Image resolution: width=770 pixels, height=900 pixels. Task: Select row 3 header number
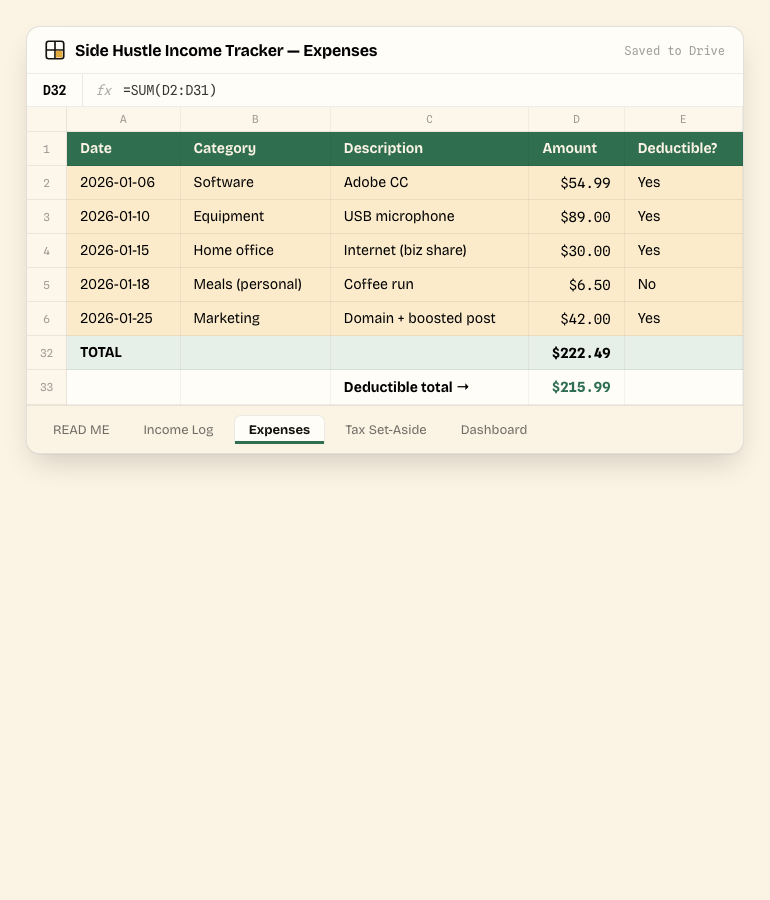pos(46,217)
